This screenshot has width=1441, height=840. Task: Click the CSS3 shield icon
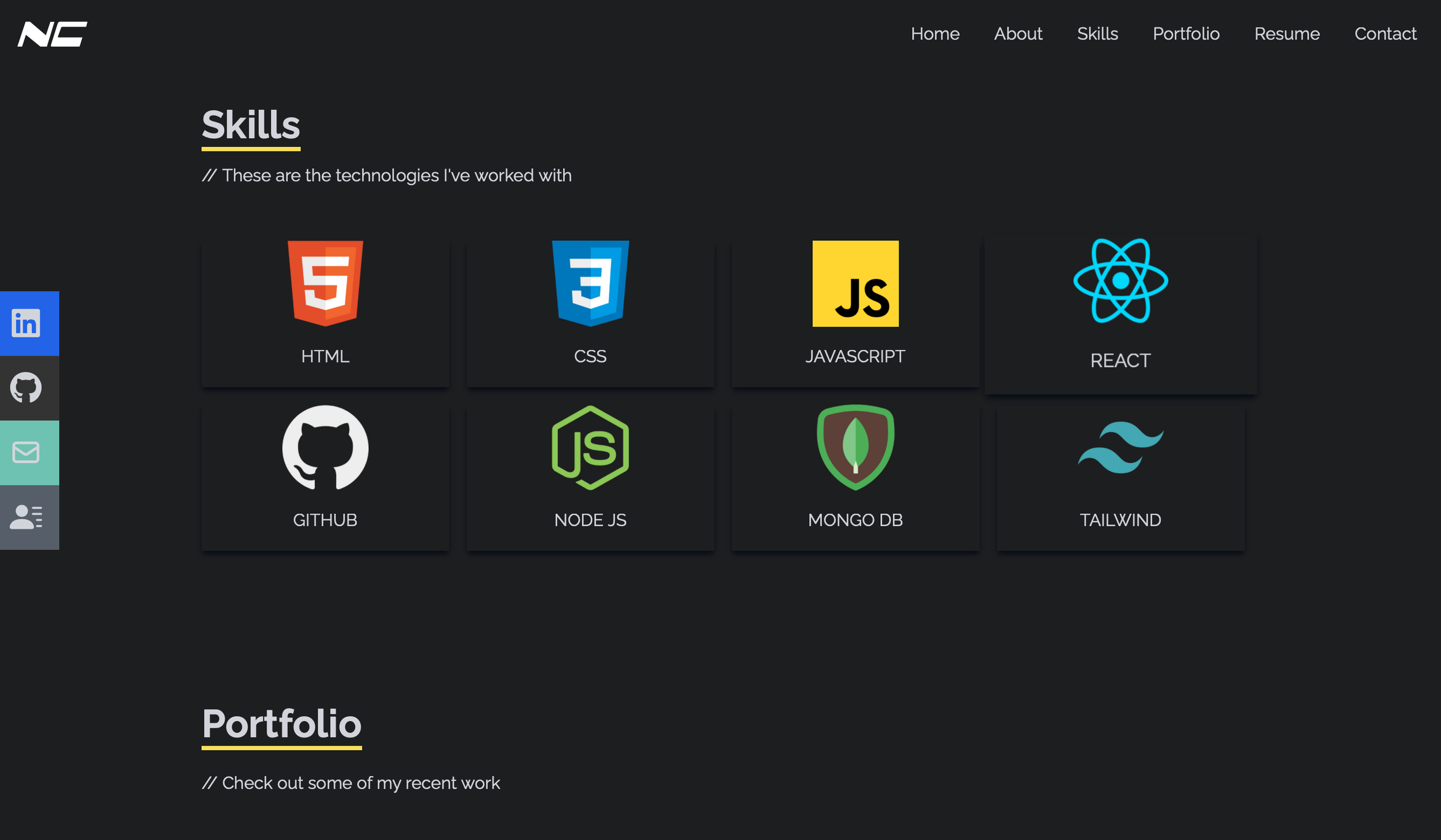point(590,283)
